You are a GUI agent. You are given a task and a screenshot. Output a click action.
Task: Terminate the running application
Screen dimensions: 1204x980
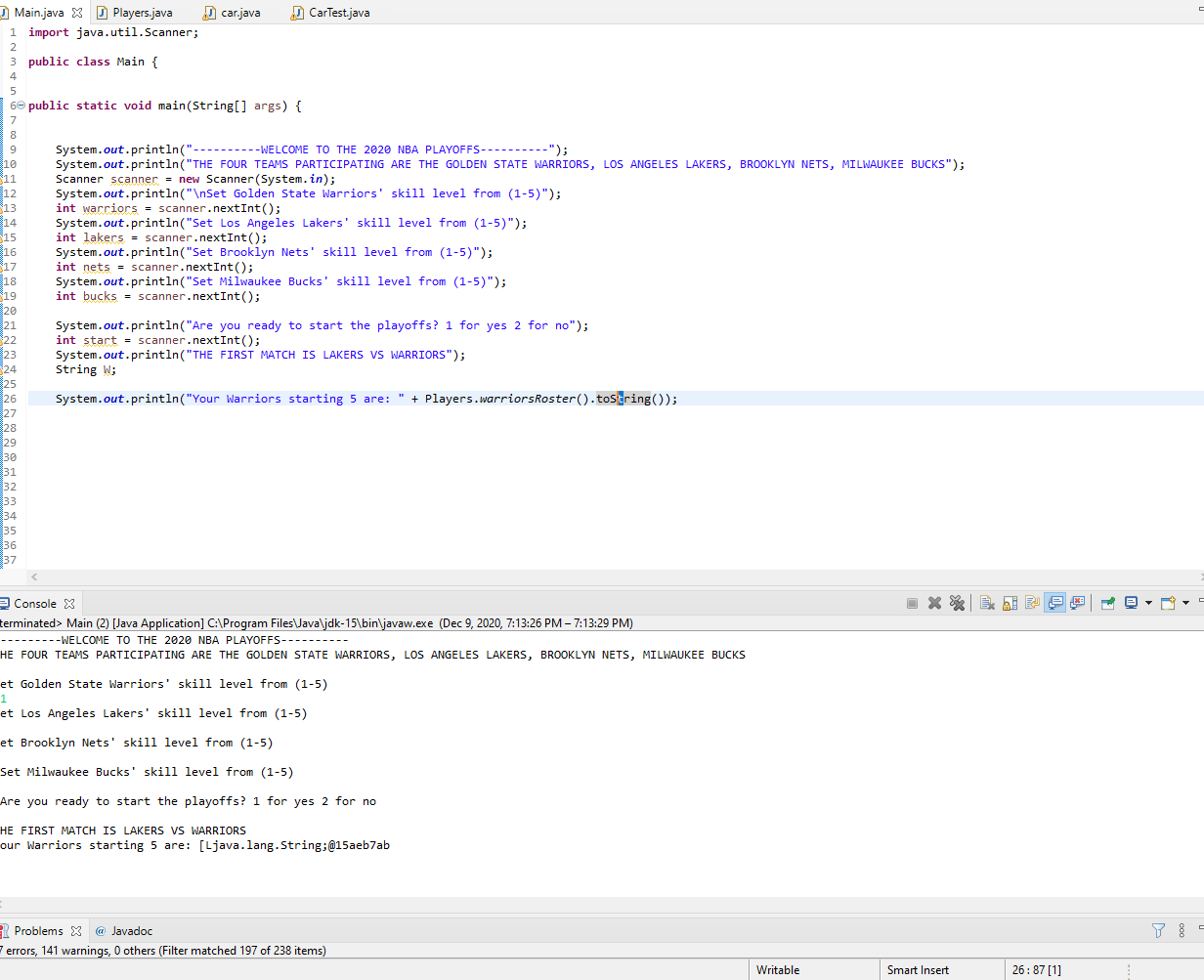click(914, 603)
